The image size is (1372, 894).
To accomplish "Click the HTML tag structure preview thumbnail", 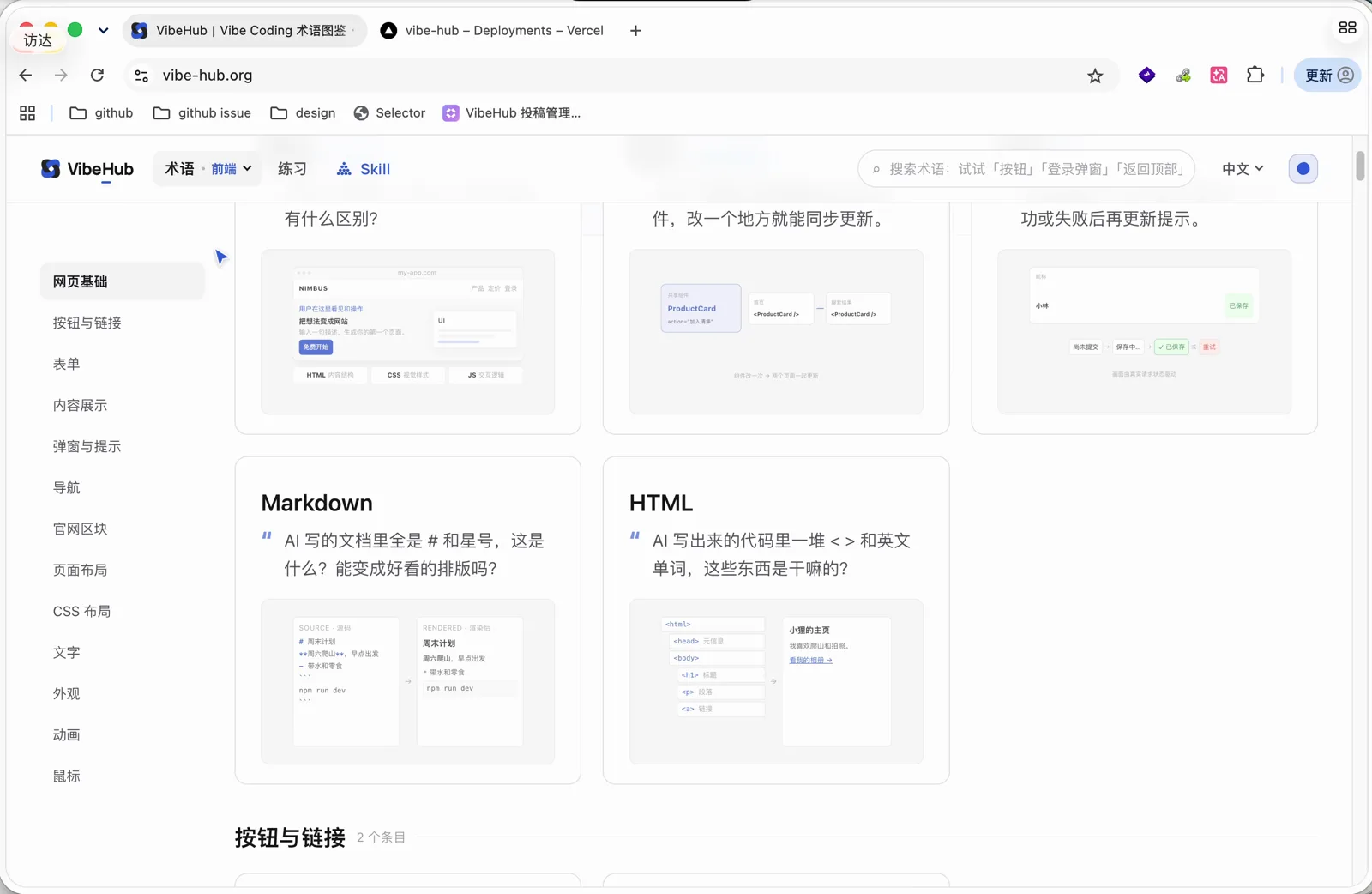I will point(776,681).
